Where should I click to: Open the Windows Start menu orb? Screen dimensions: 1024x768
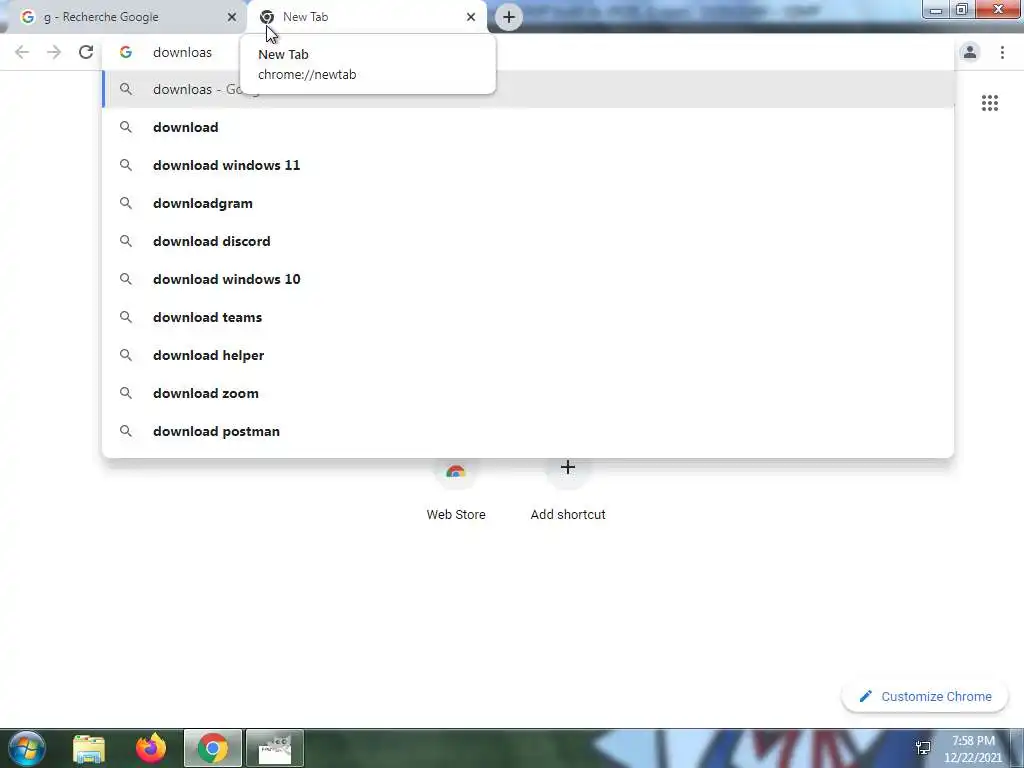[x=27, y=748]
